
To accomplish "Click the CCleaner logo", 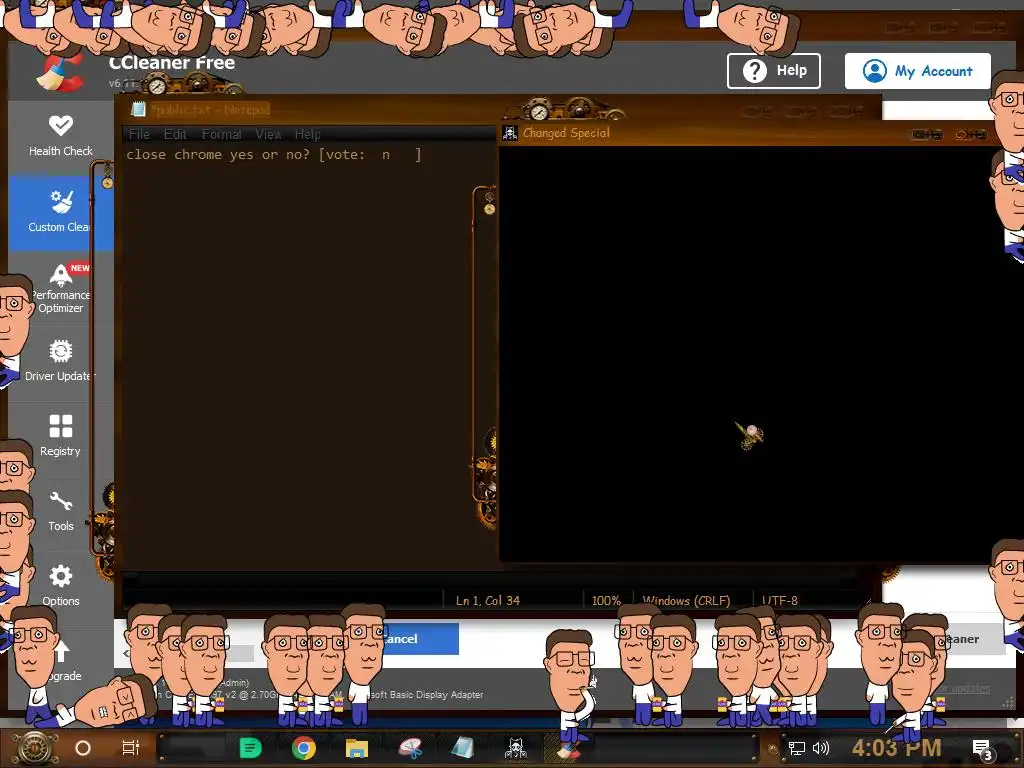I will 61,71.
